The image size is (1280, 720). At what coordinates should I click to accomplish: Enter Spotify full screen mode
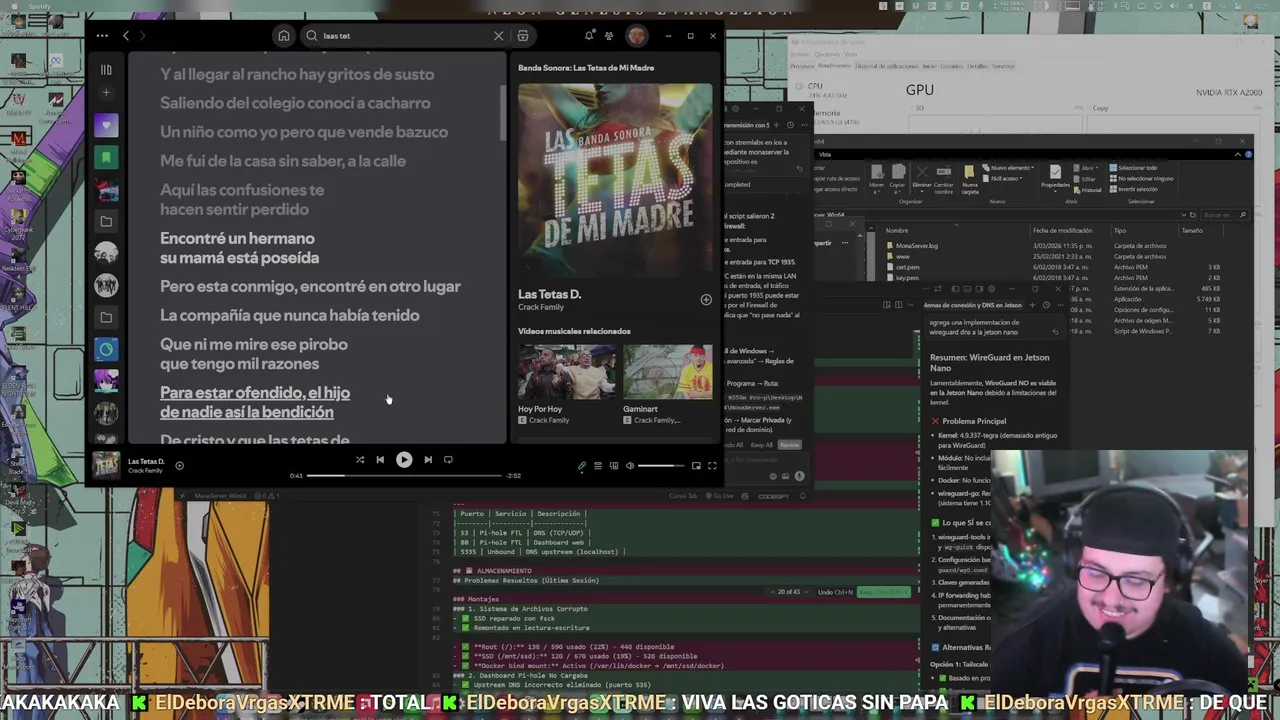pos(712,466)
